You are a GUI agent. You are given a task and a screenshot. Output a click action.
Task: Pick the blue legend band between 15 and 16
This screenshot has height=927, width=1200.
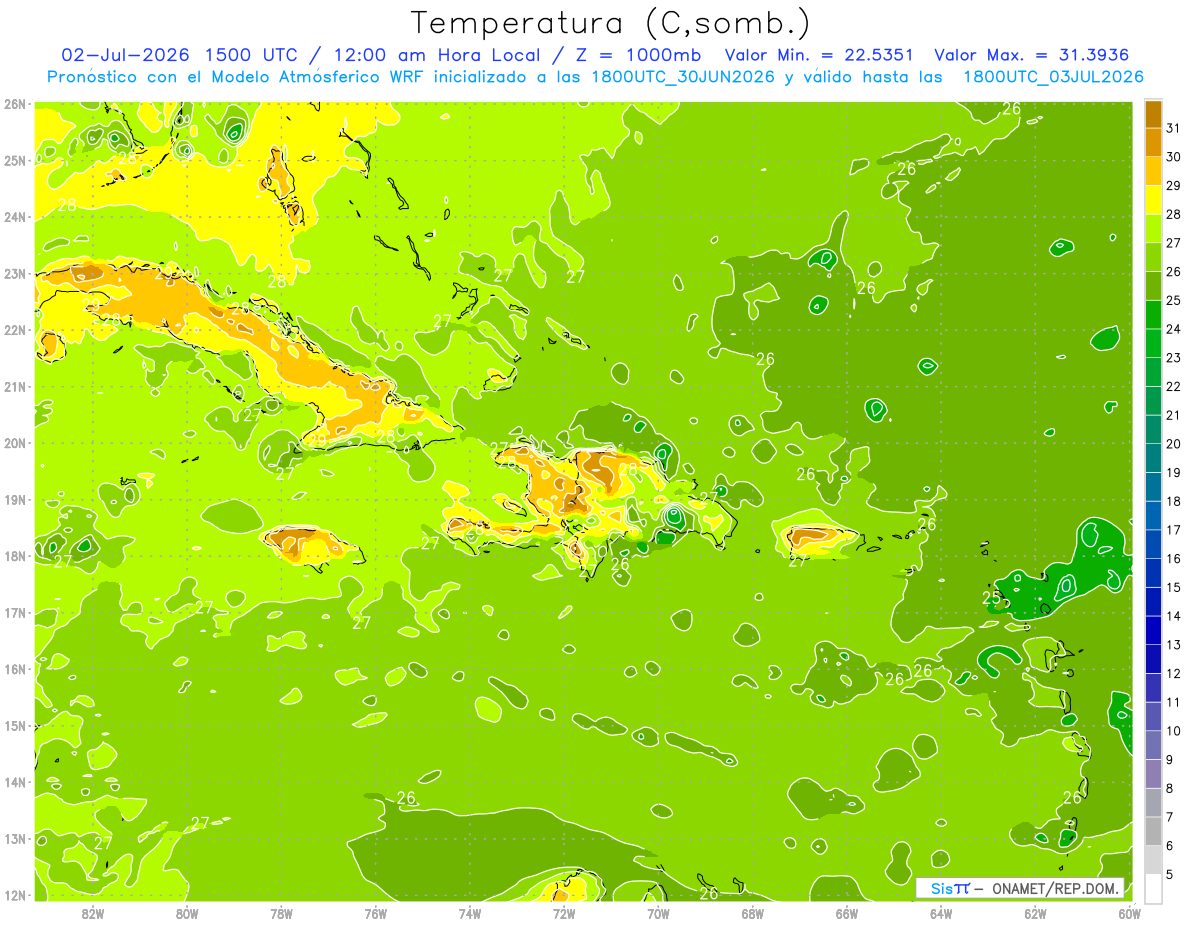click(x=1153, y=573)
